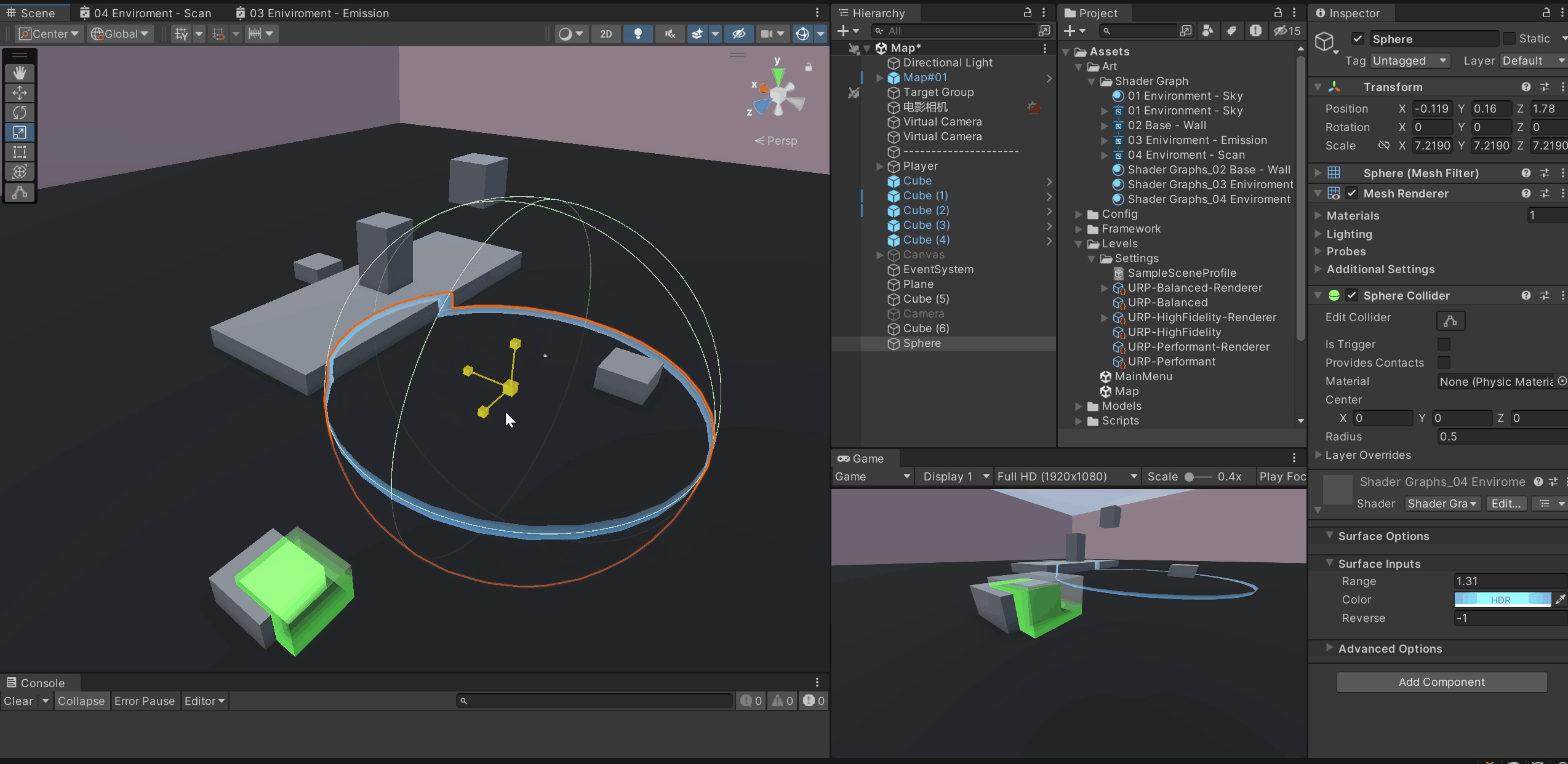Image resolution: width=1568 pixels, height=764 pixels.
Task: Toggle the 2D view button
Action: 606,34
